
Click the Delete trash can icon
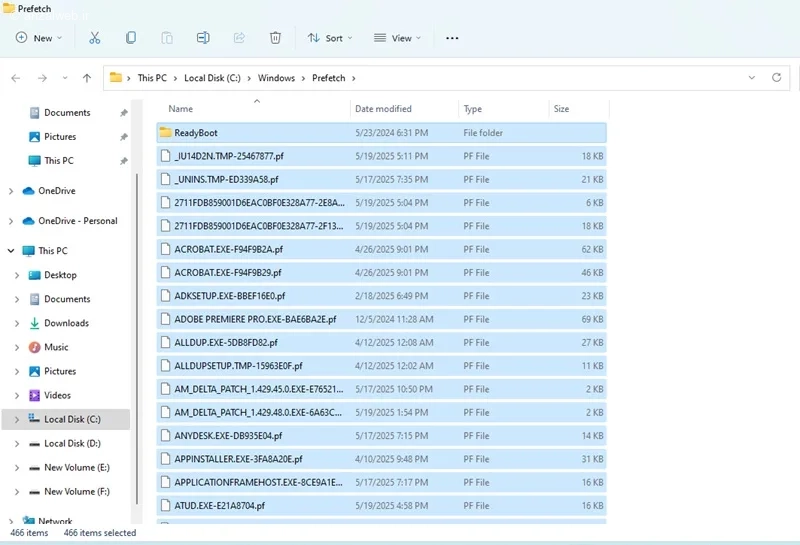coord(275,38)
